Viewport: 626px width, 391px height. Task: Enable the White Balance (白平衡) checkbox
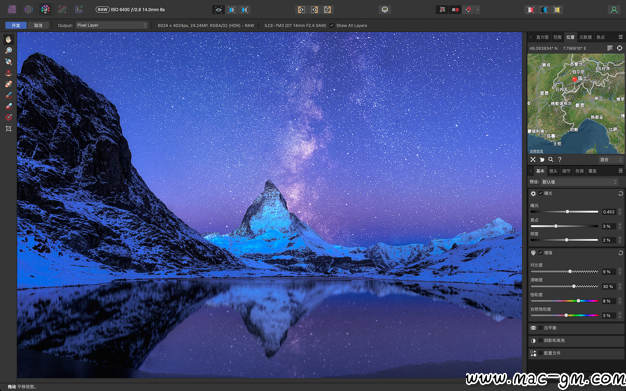point(541,328)
